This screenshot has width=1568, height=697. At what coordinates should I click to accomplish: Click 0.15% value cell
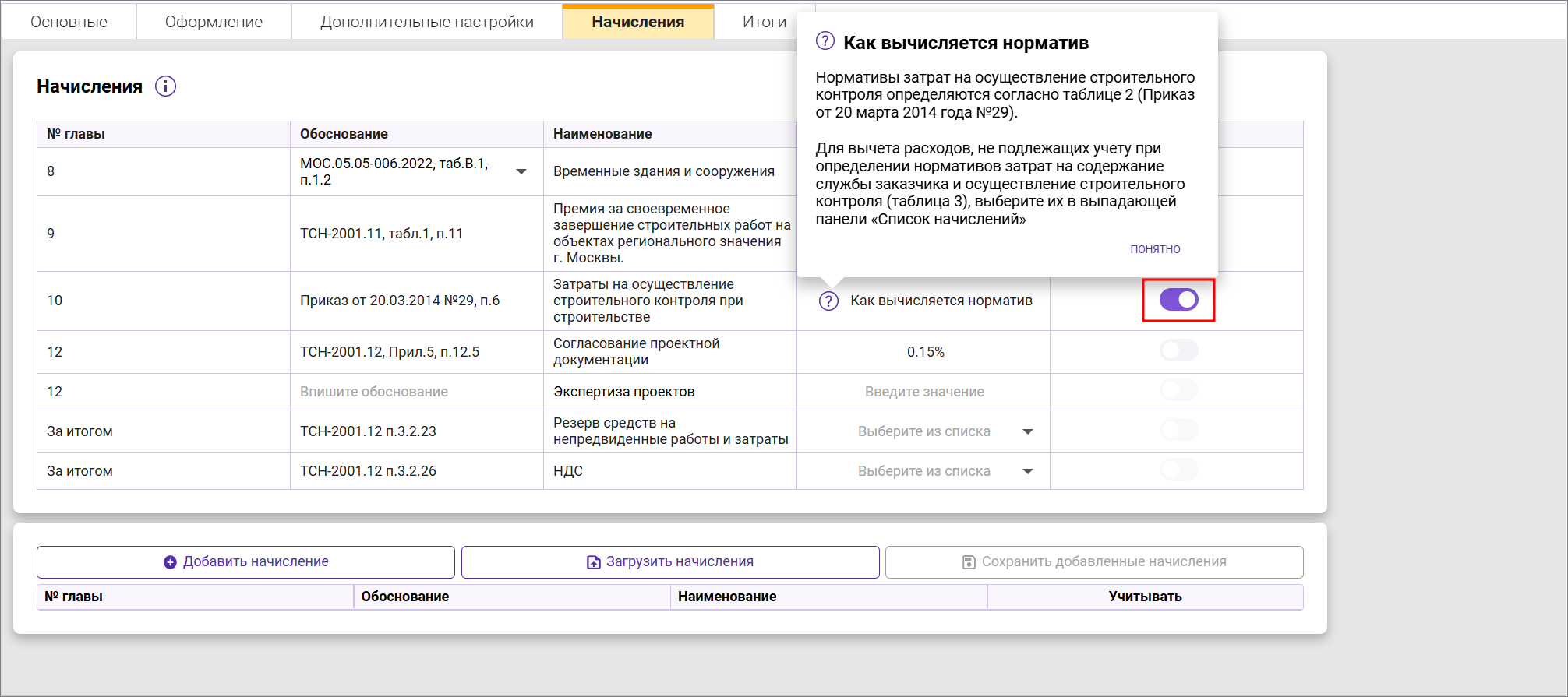(923, 352)
